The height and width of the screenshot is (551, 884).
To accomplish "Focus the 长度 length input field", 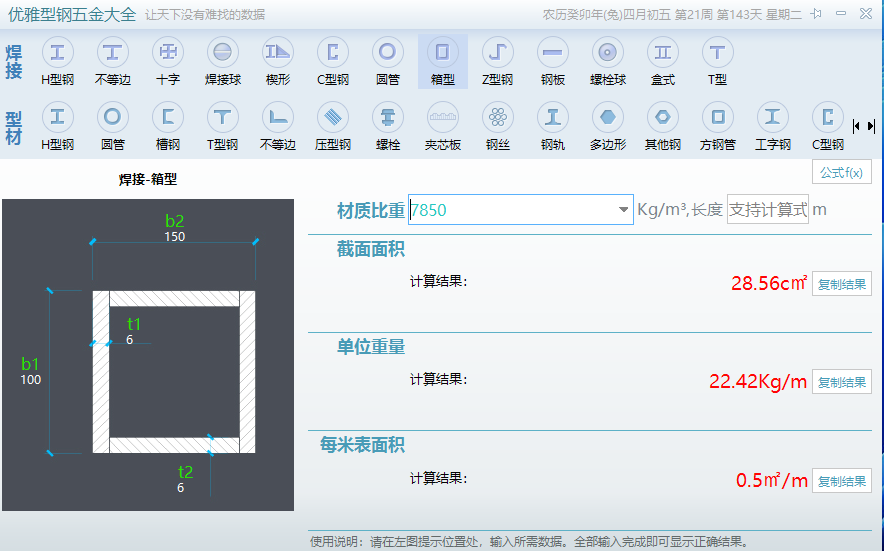I will click(x=768, y=209).
